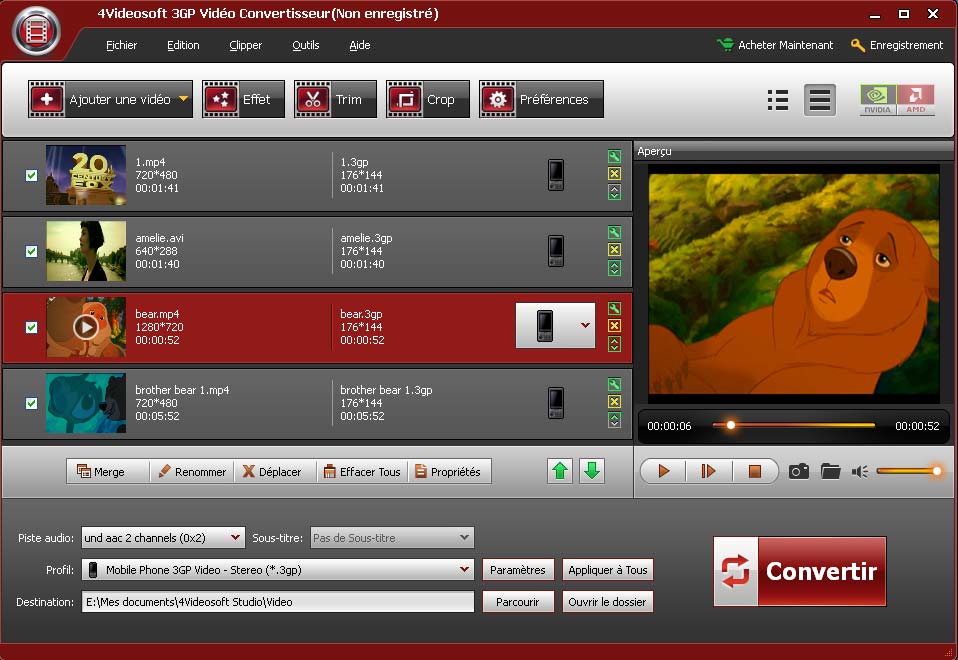This screenshot has width=958, height=660.
Task: Toggle the amelie.avi checkbox
Action: click(x=31, y=252)
